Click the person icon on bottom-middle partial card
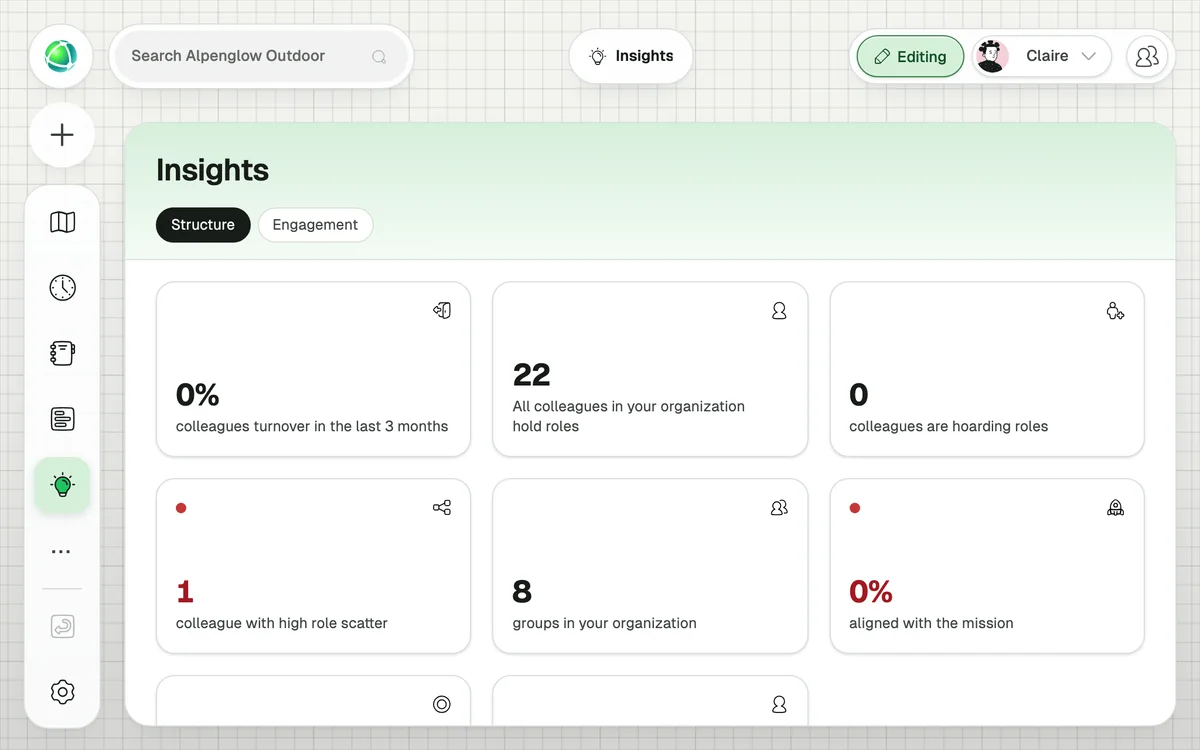 (779, 704)
